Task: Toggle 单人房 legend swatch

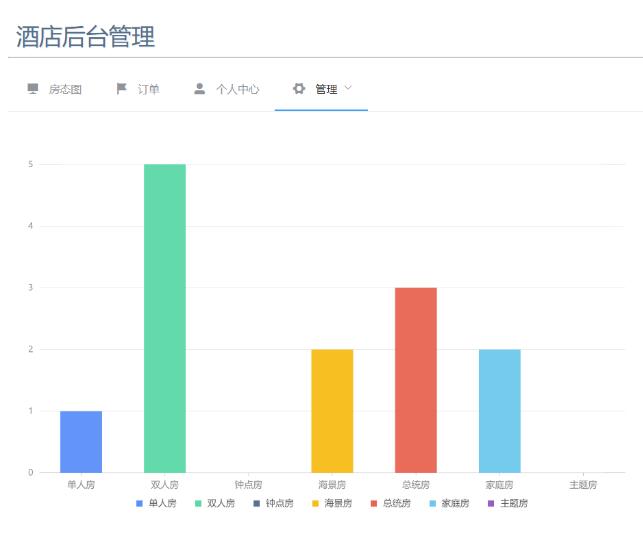Action: point(139,503)
